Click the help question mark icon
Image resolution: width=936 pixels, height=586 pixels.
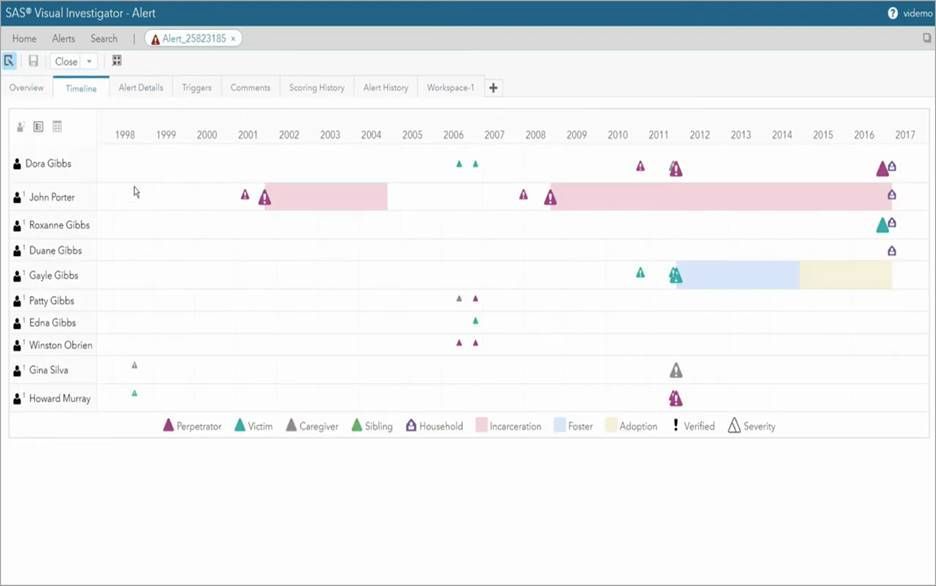click(892, 13)
